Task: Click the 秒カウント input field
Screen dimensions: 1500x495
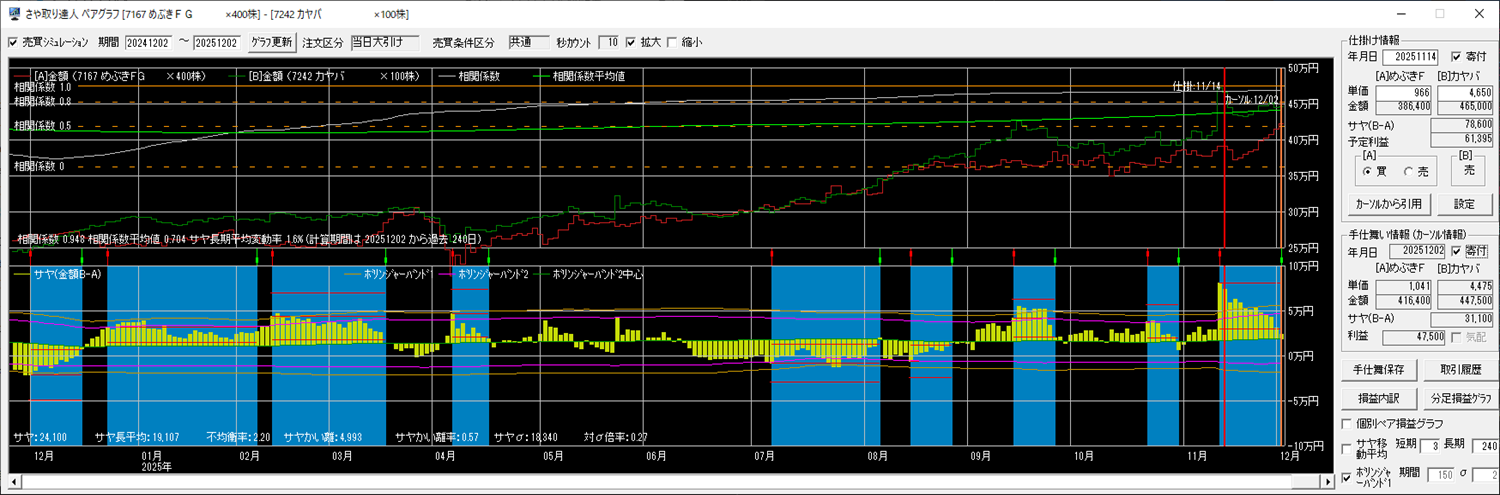Action: point(608,43)
